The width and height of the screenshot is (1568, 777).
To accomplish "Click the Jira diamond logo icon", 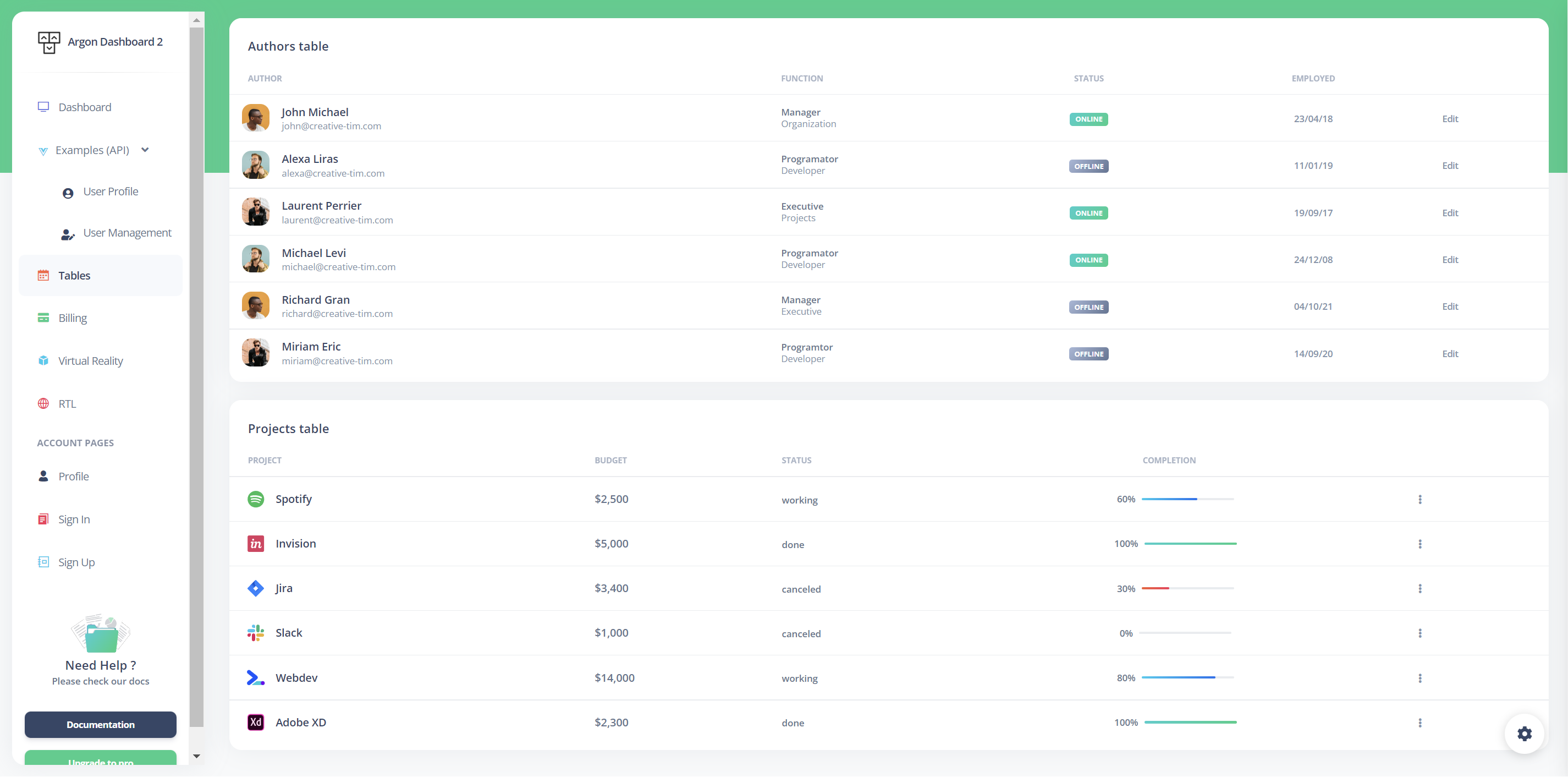I will pos(256,588).
